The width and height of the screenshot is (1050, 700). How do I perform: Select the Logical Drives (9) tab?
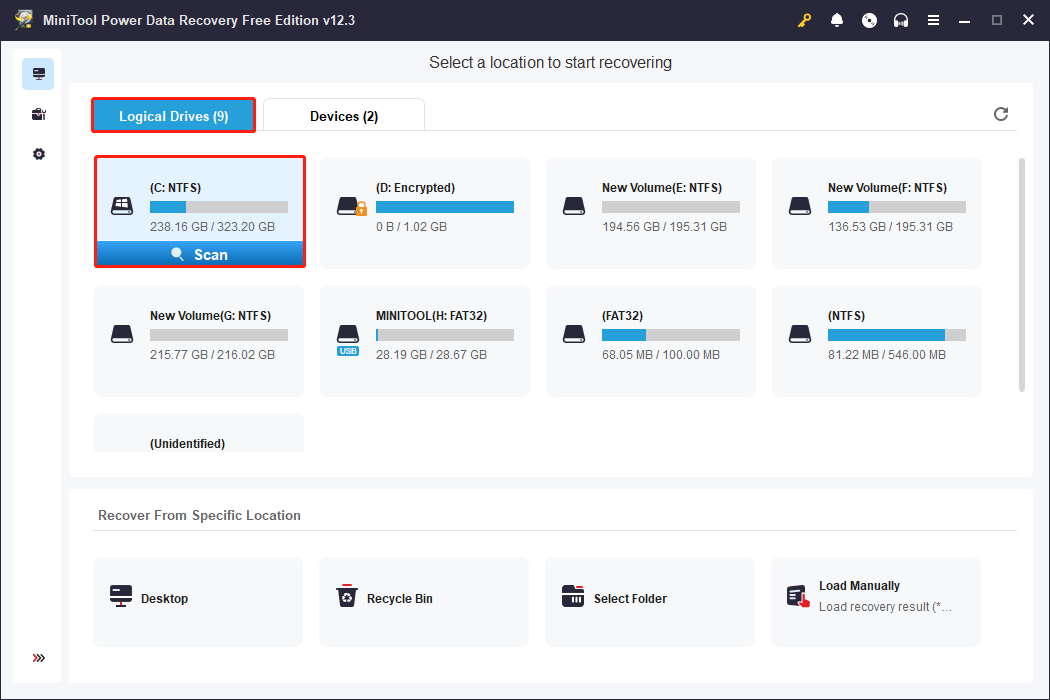174,116
